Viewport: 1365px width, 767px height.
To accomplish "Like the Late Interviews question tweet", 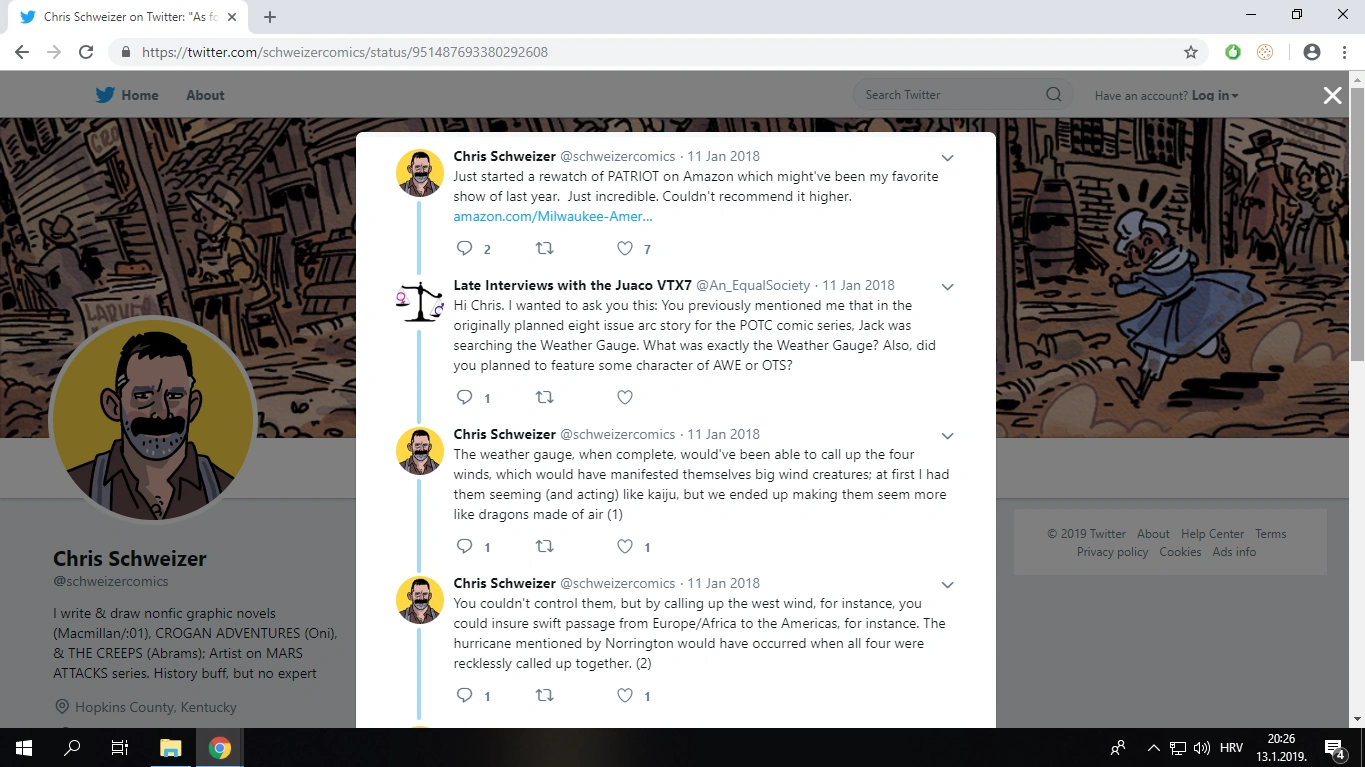I will 625,397.
